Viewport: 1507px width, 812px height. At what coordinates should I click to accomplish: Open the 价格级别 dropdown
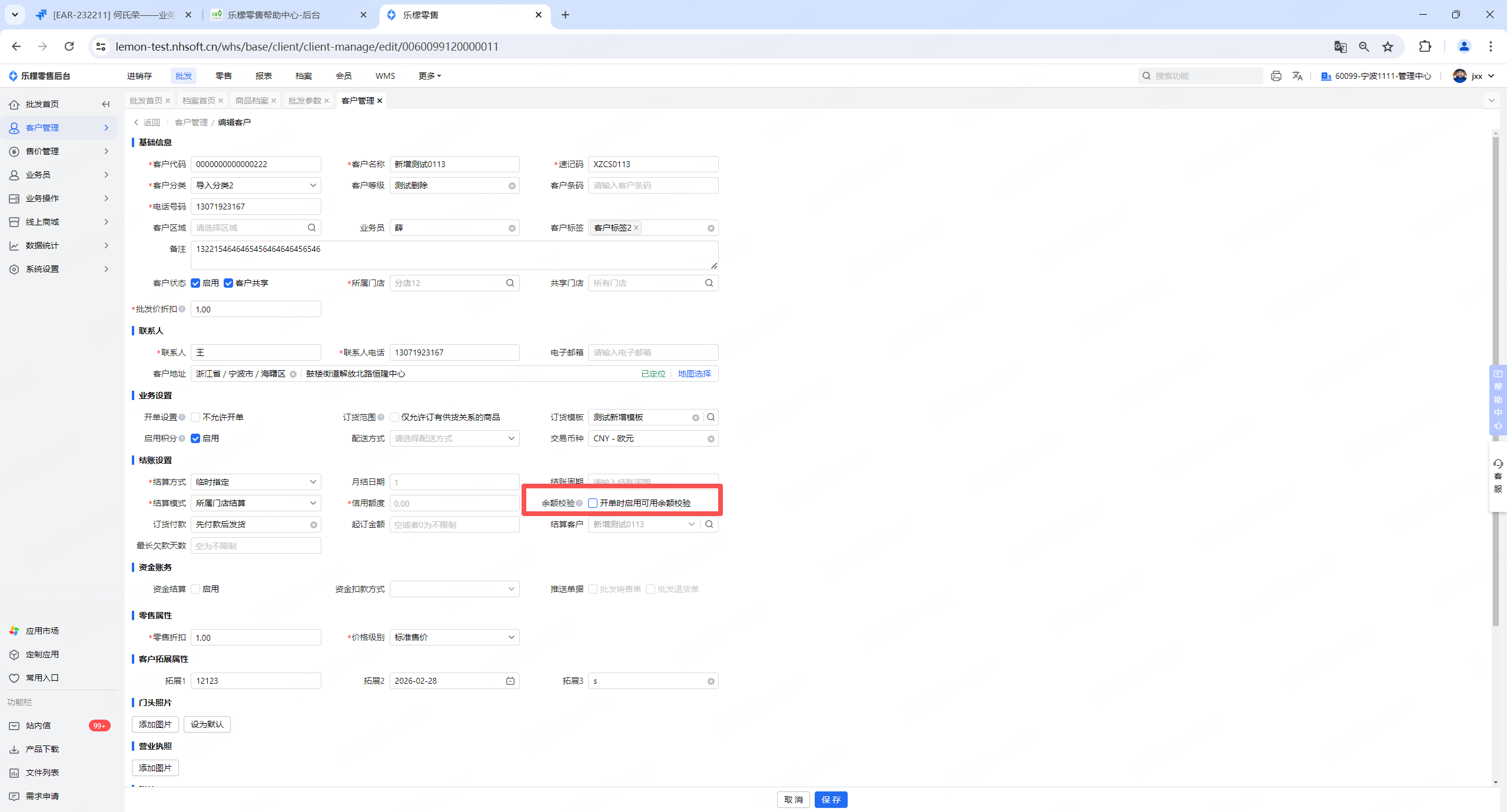(x=454, y=637)
